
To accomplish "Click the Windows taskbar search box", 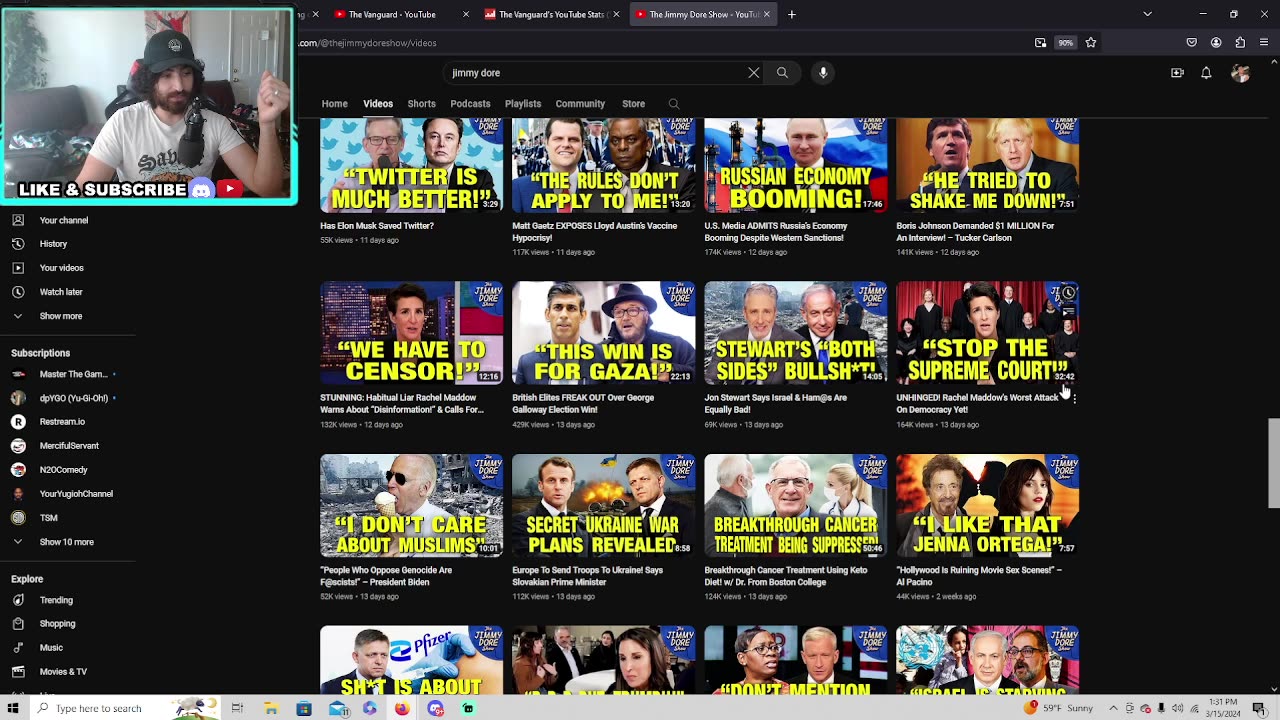I will (126, 708).
